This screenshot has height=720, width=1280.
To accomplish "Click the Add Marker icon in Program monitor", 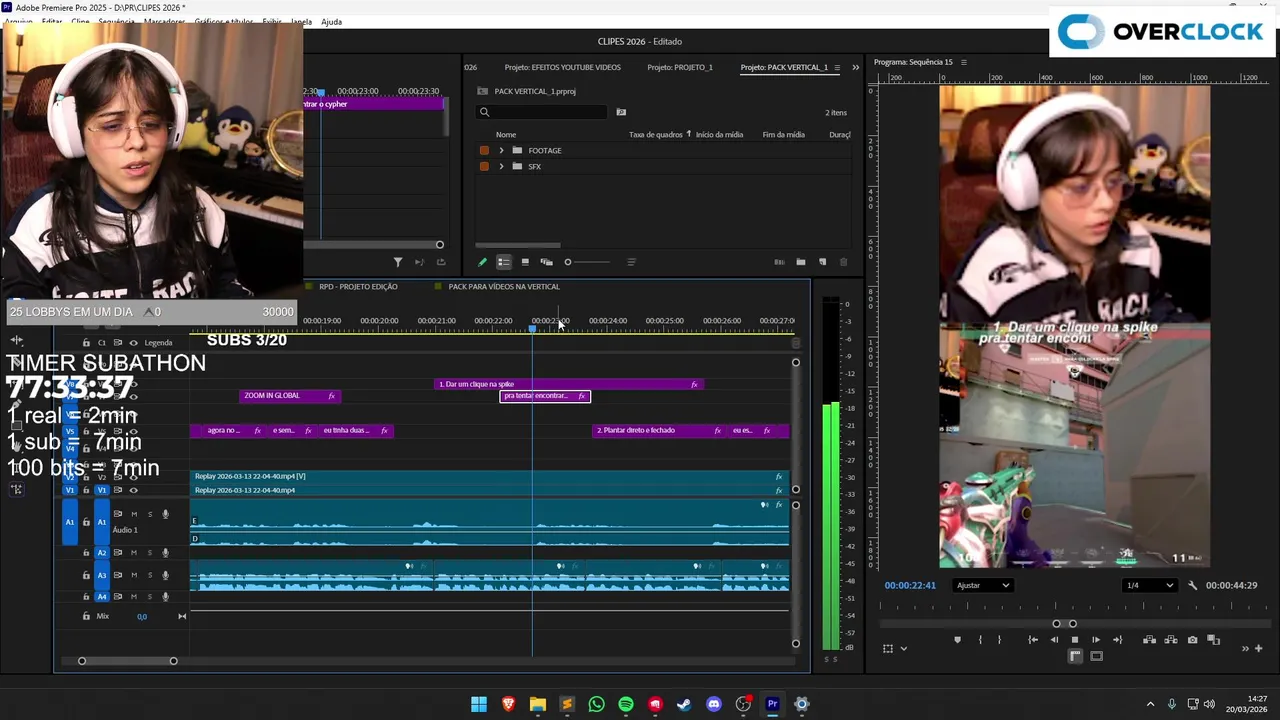I will tap(957, 640).
